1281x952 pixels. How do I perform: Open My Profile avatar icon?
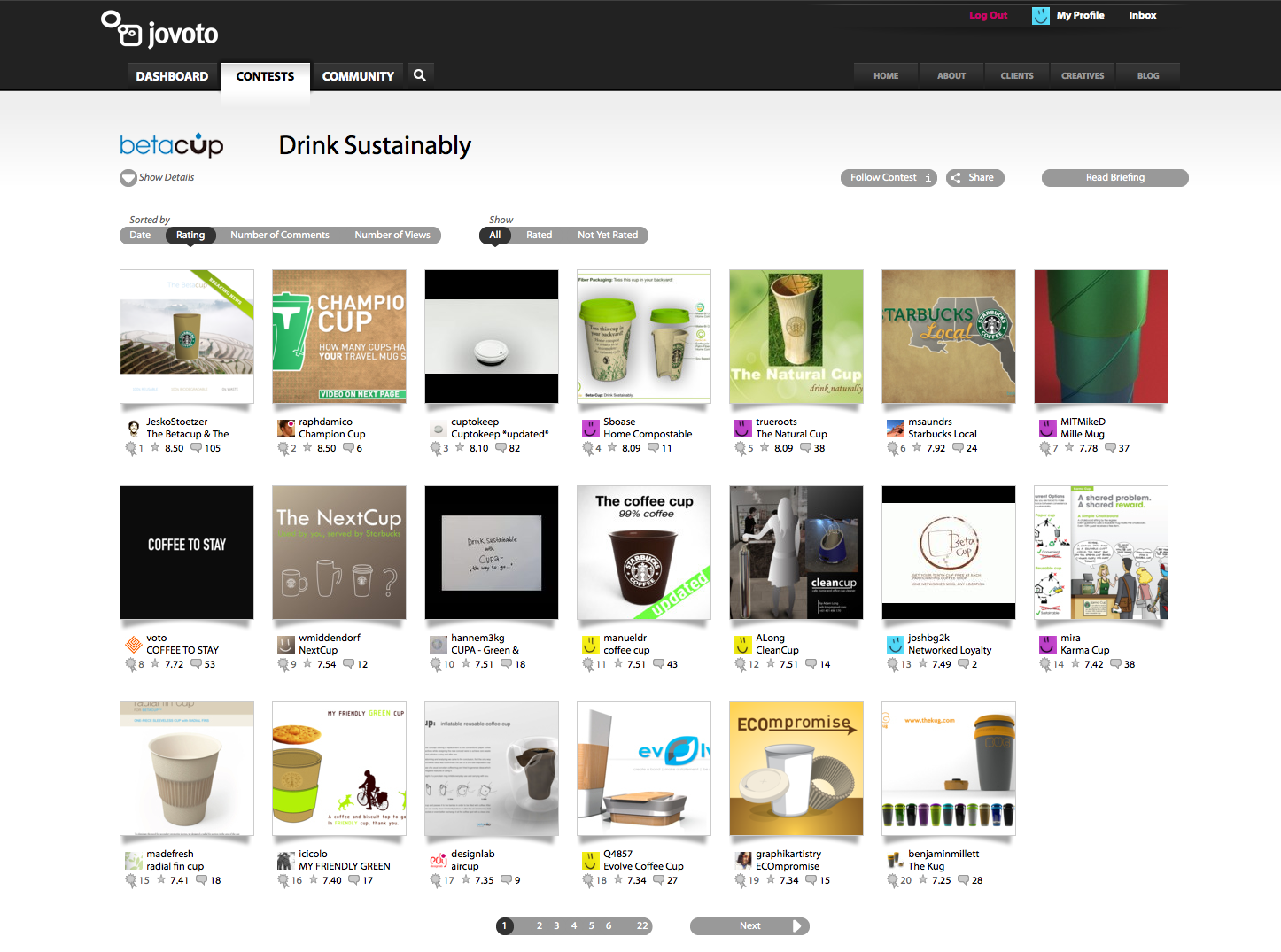[1041, 16]
